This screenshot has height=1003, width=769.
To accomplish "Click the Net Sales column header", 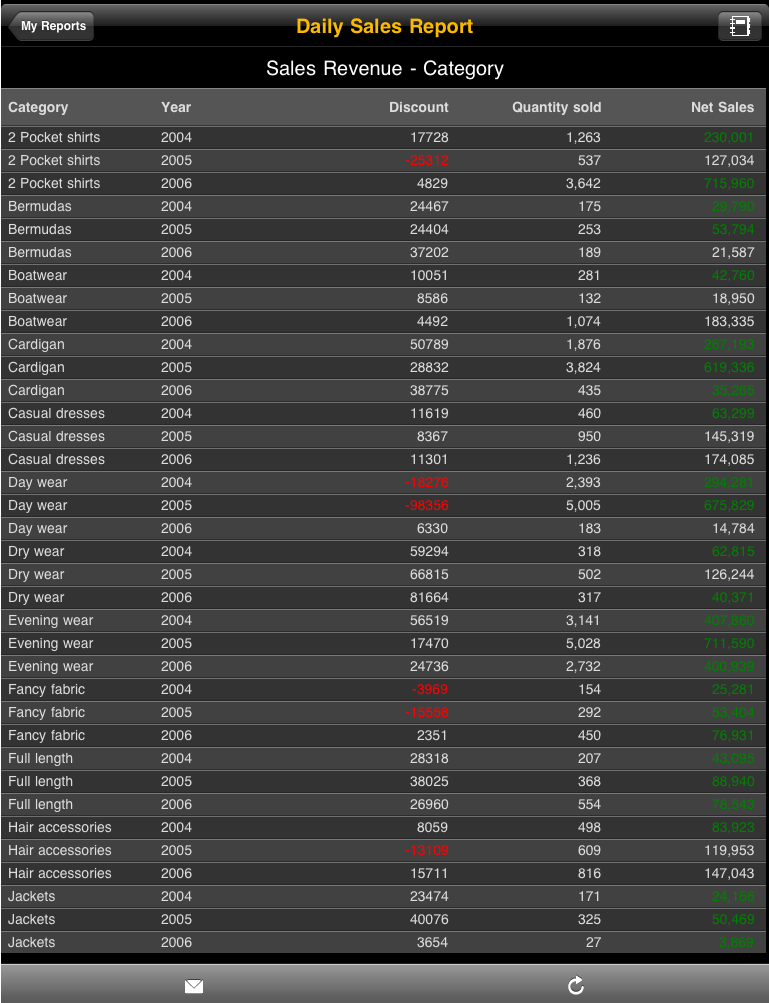I will point(722,107).
